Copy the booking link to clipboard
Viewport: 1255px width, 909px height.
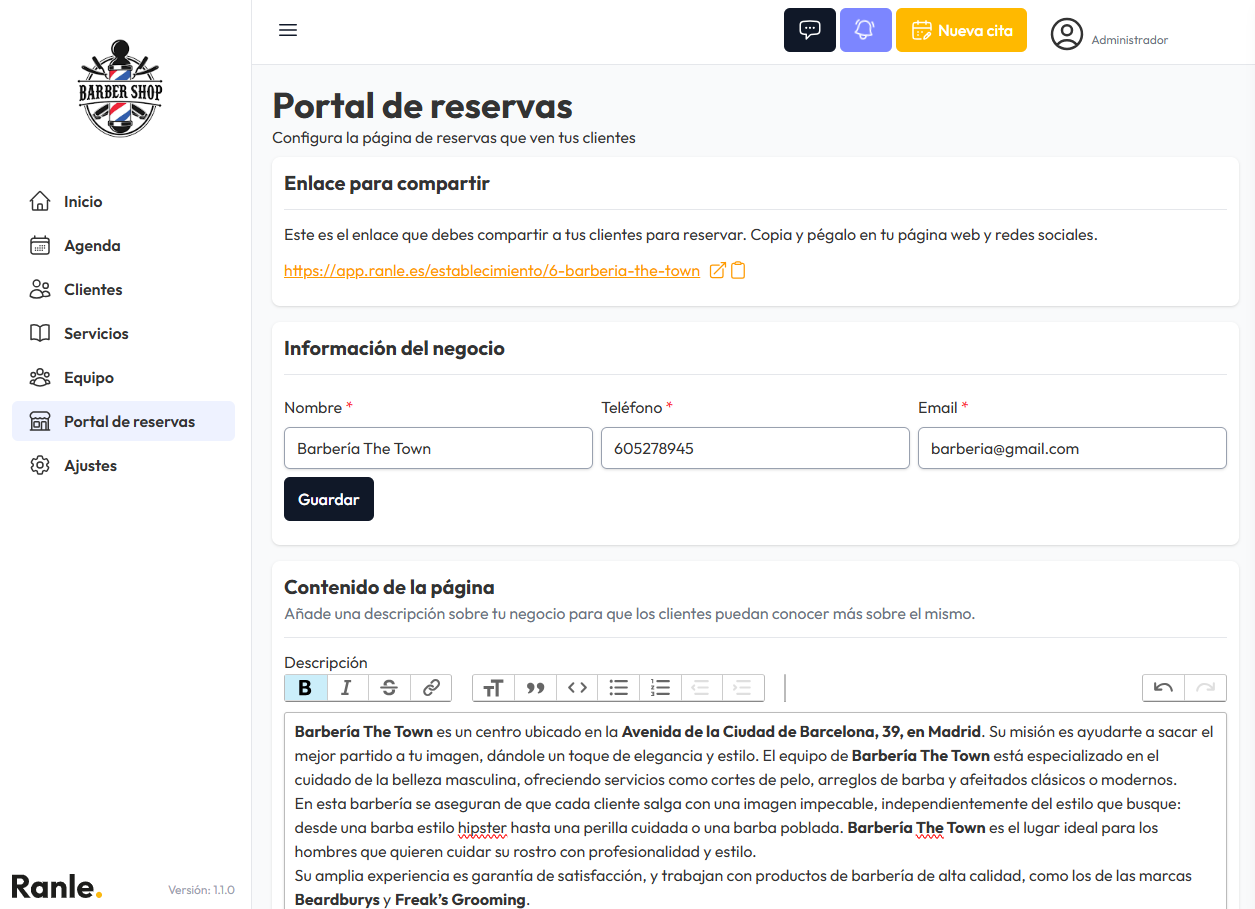click(738, 271)
